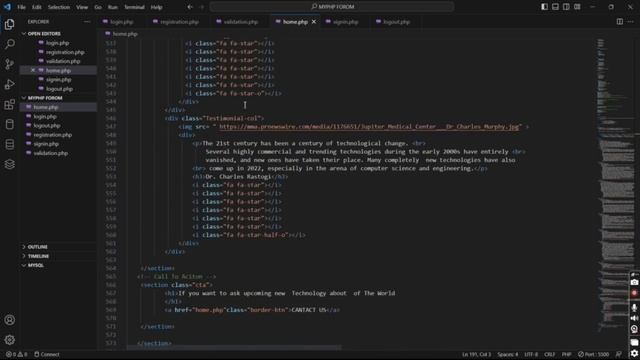
Task: Click the Split Editor Right icon
Action: point(620,22)
